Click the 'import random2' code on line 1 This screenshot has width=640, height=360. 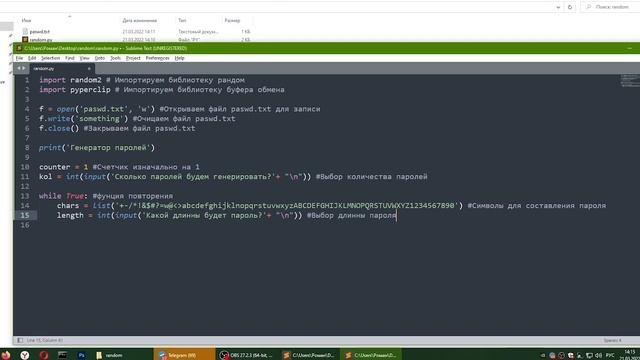point(70,80)
